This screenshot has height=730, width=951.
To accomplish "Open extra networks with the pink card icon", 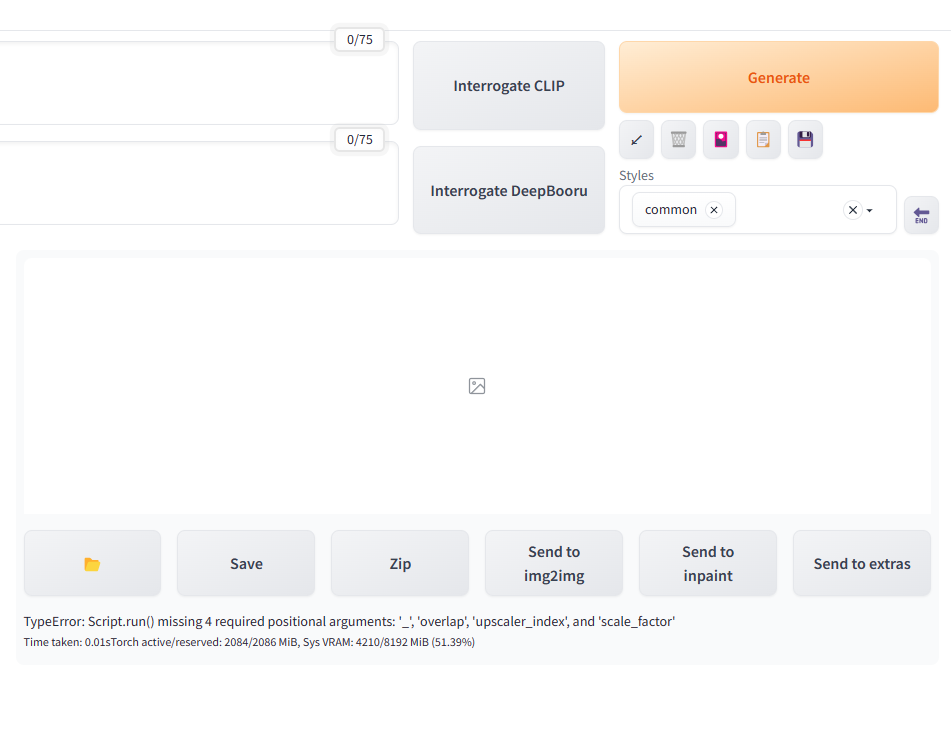I will click(x=721, y=139).
